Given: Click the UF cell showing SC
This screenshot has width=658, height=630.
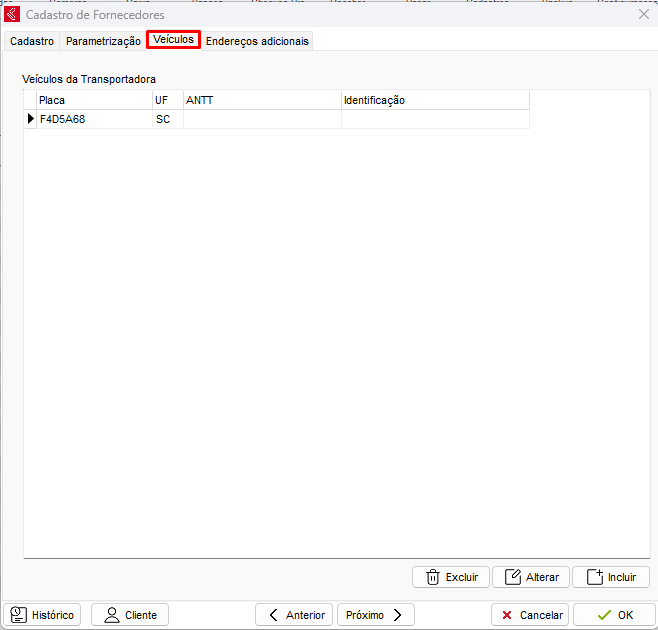Looking at the screenshot, I should click(164, 119).
